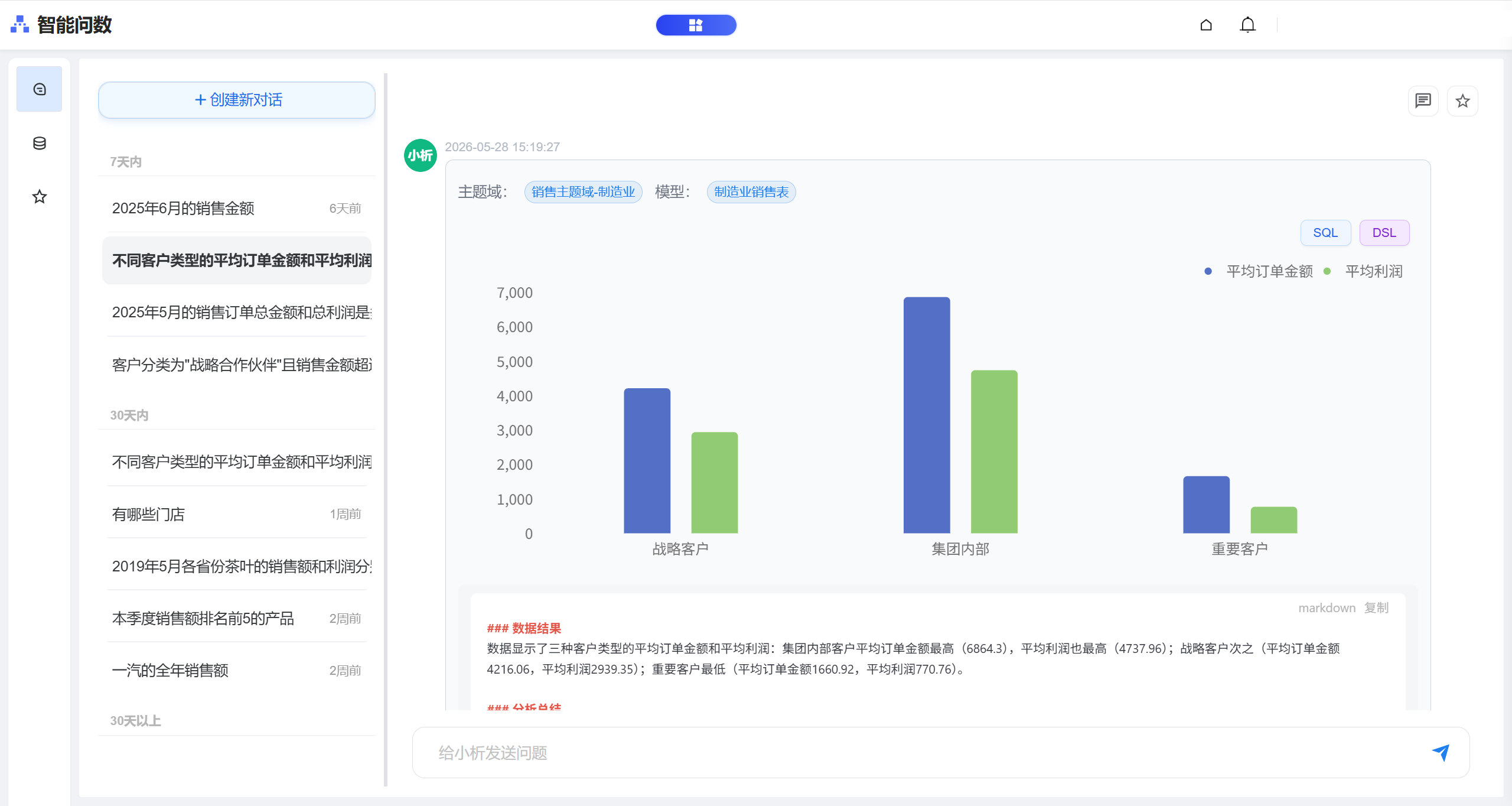
Task: Show the SQL query
Action: (x=1325, y=233)
